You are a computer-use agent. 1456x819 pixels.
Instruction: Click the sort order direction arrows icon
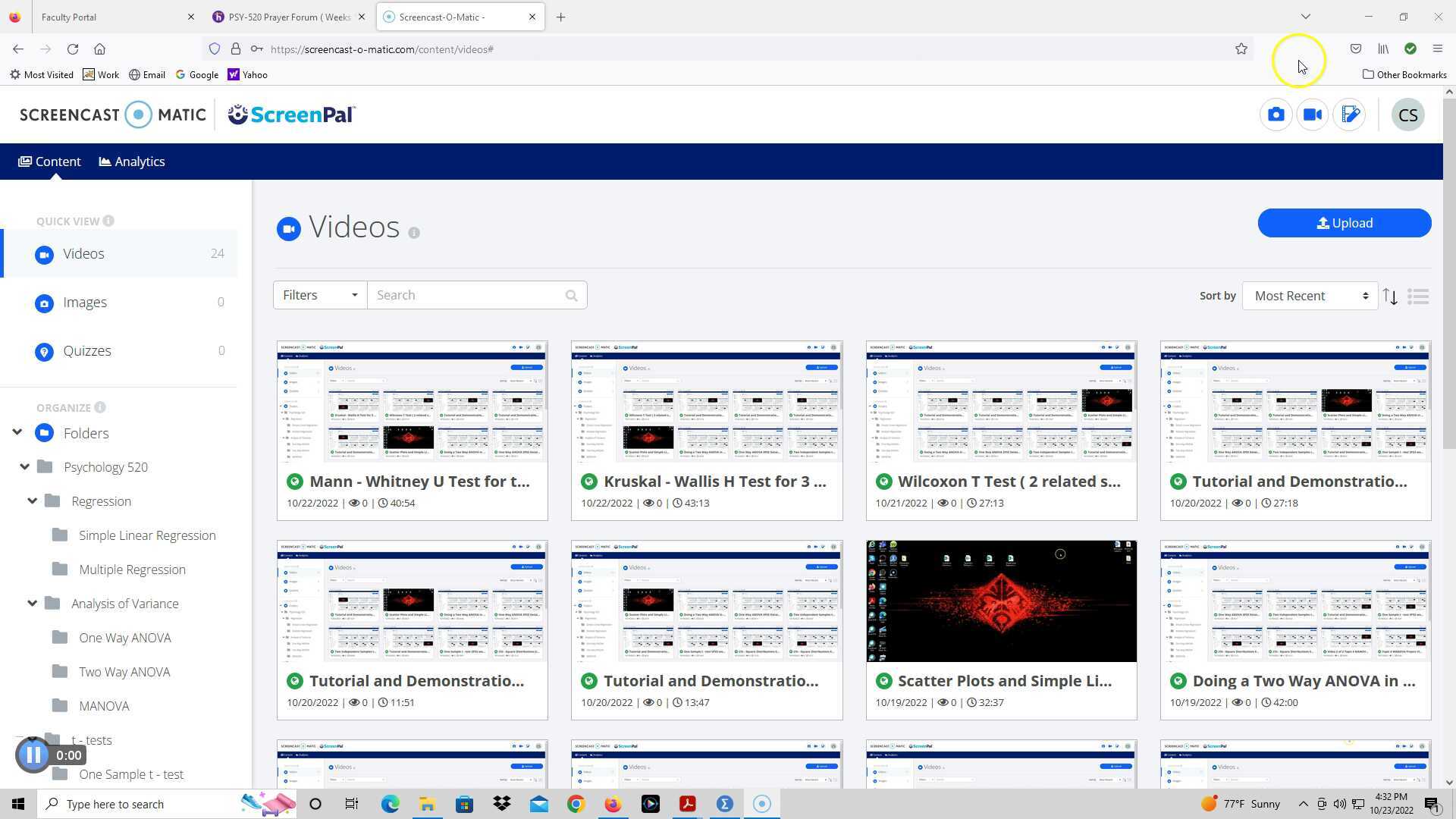point(1390,297)
